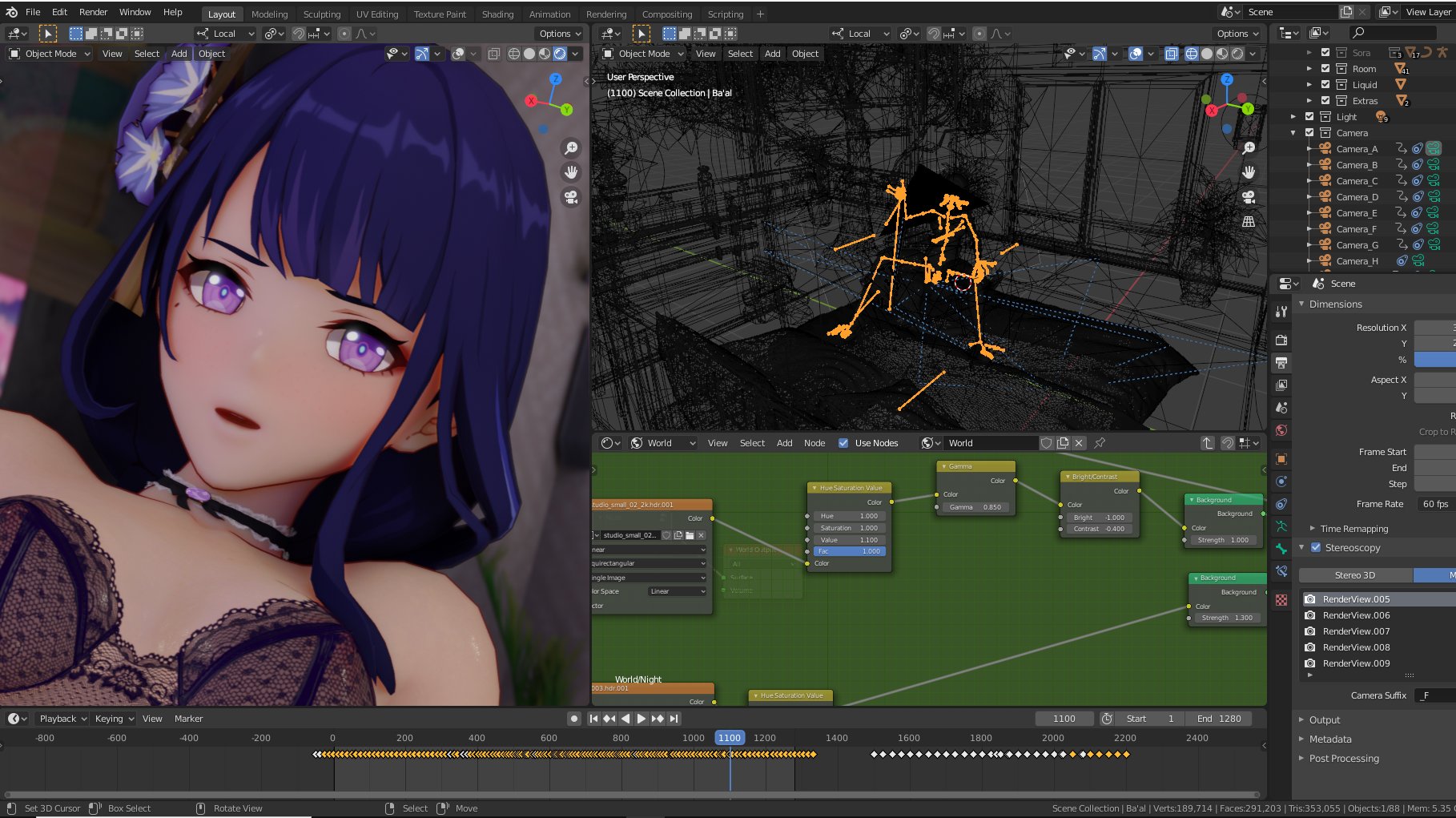Click the pan hand in left viewport
This screenshot has height=818, width=1456.
pos(571,172)
